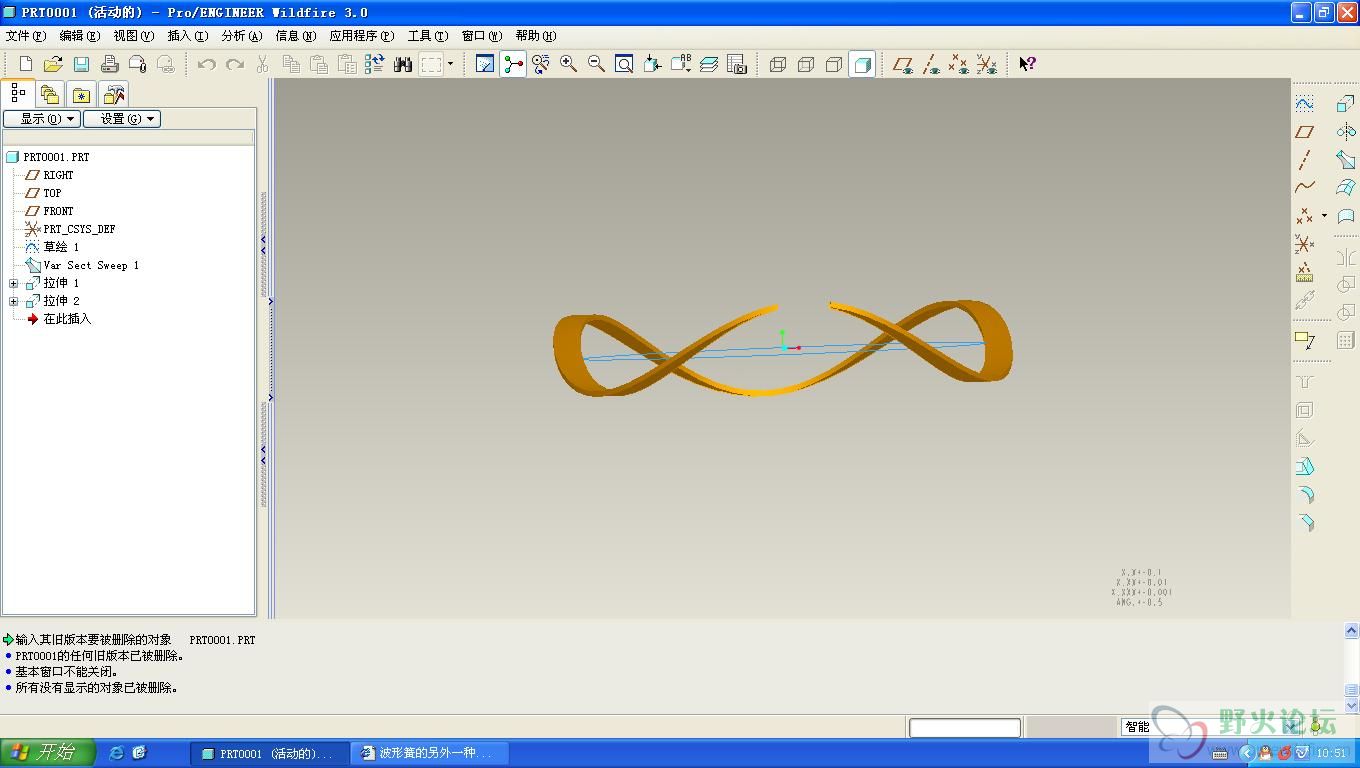
Task: Select the Revolve tool
Action: pos(1346,132)
